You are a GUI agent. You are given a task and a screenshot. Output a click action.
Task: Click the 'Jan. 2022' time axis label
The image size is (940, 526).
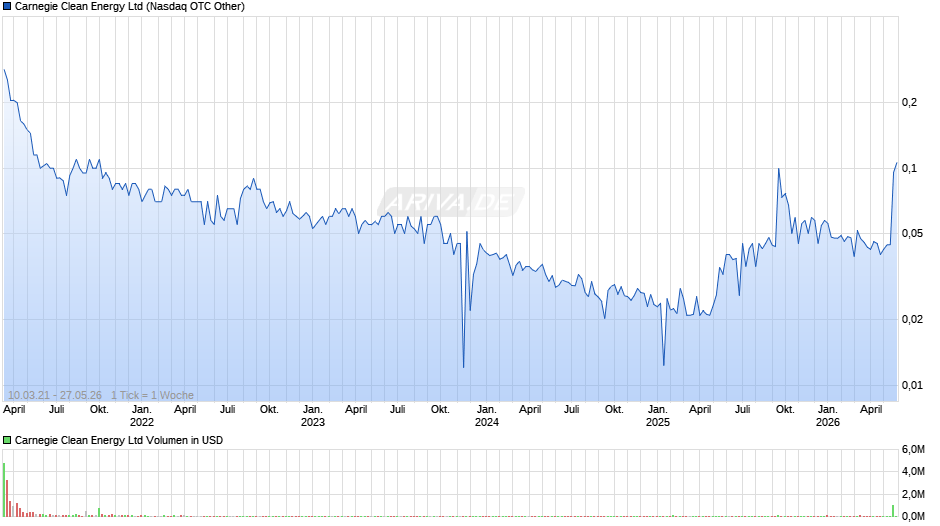tap(141, 416)
